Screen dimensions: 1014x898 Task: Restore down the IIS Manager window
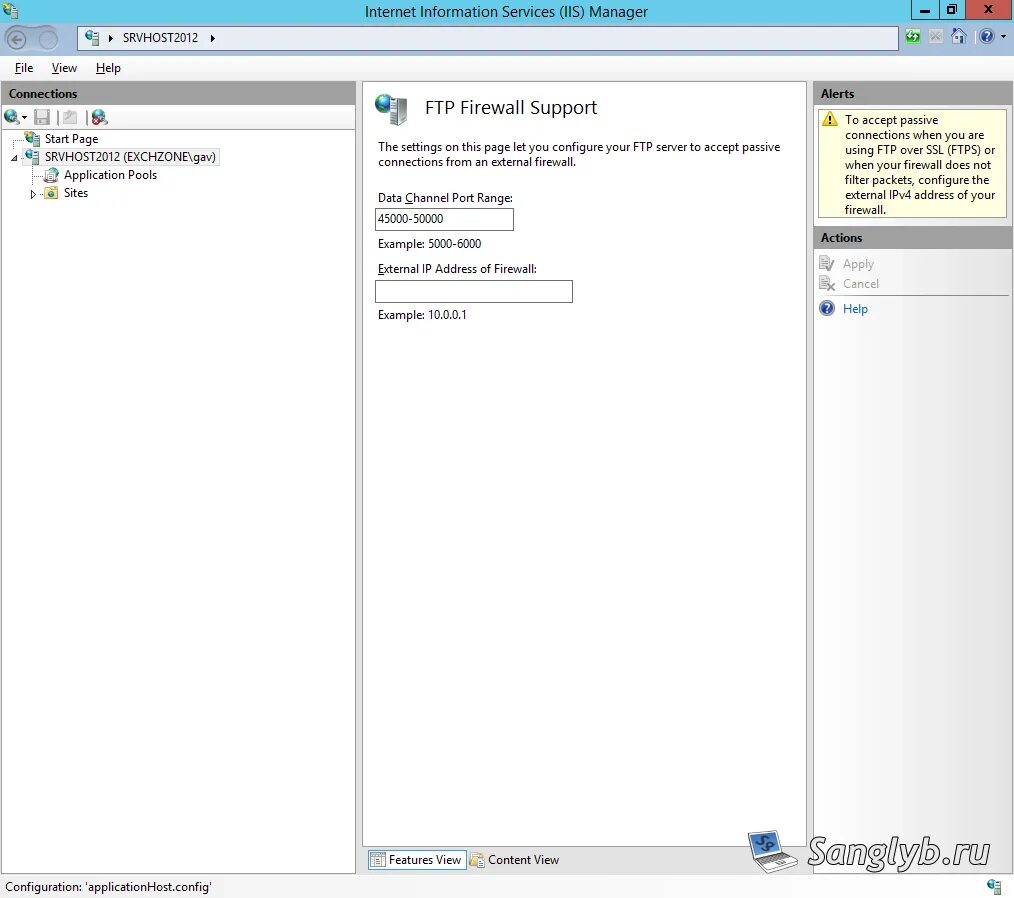[x=951, y=10]
